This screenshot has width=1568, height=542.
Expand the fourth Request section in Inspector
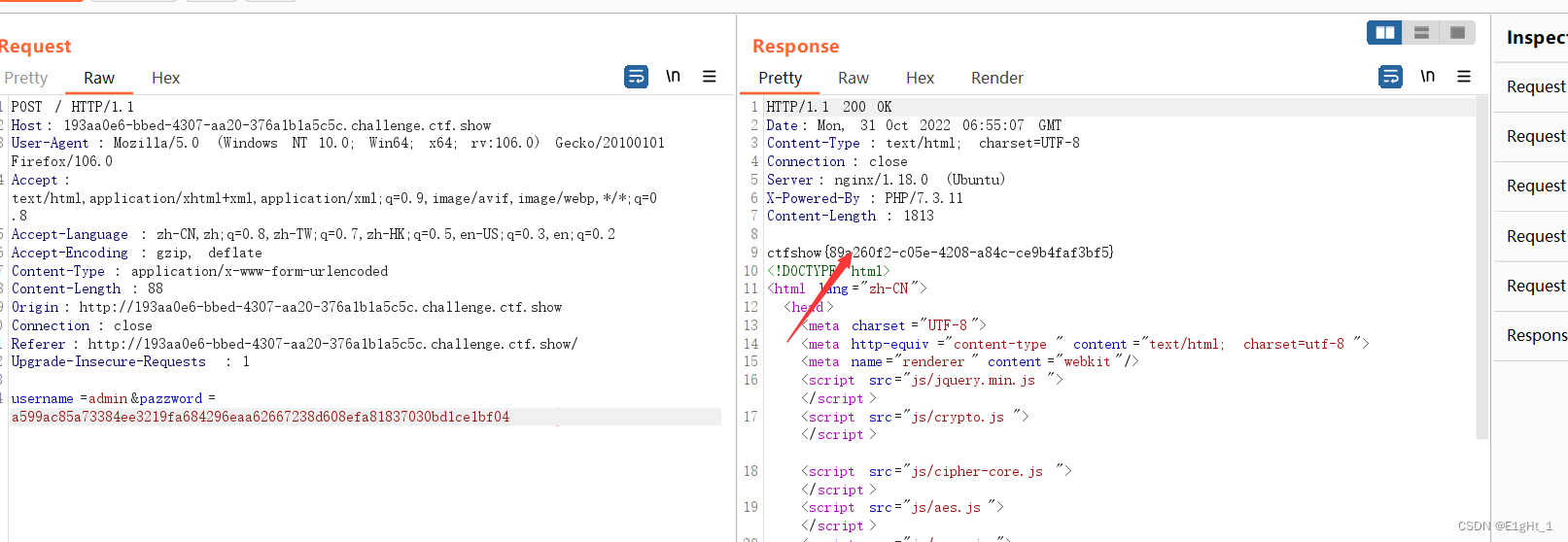1531,237
